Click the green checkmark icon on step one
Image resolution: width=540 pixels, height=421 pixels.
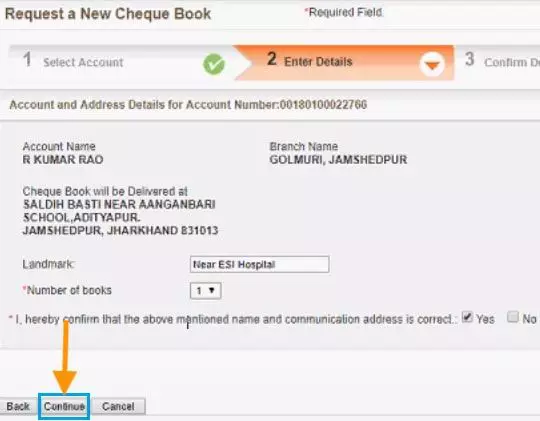tap(214, 64)
